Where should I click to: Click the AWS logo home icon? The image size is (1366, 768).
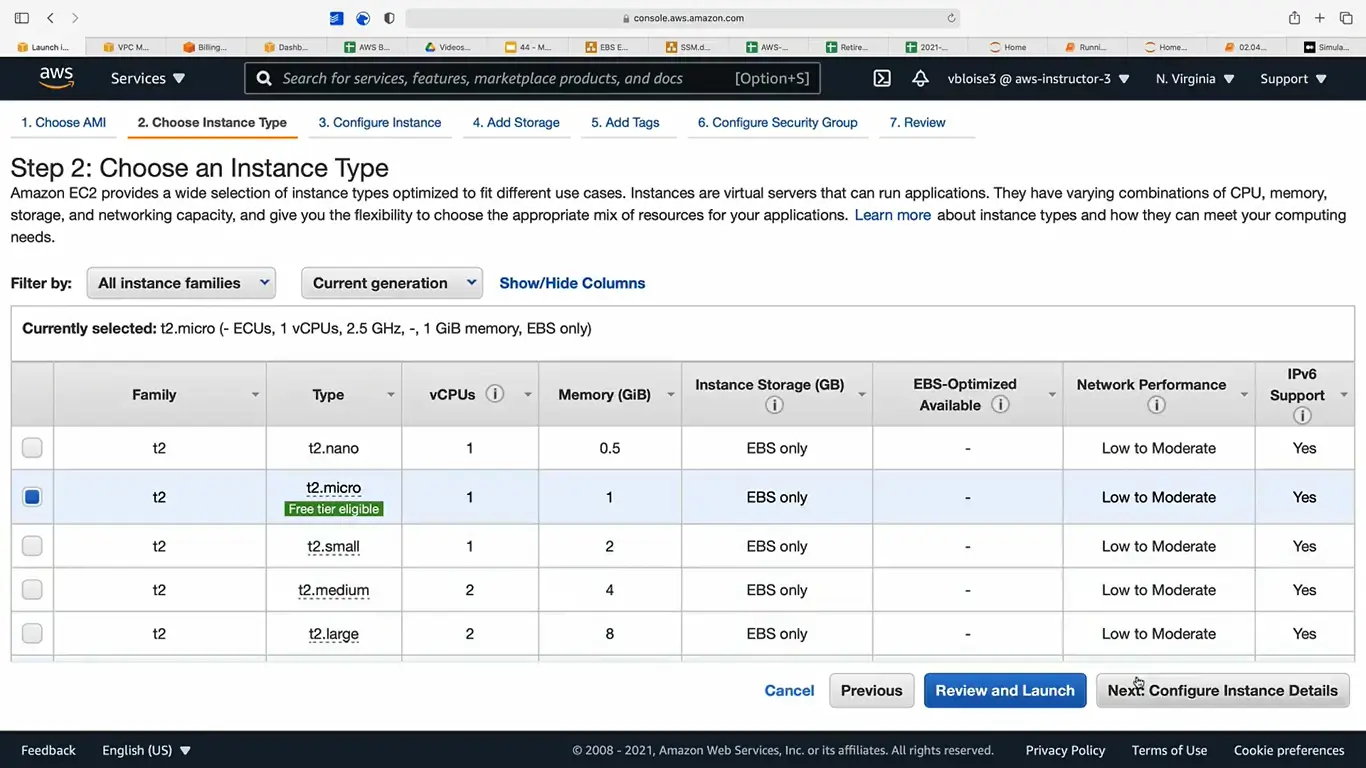[57, 78]
